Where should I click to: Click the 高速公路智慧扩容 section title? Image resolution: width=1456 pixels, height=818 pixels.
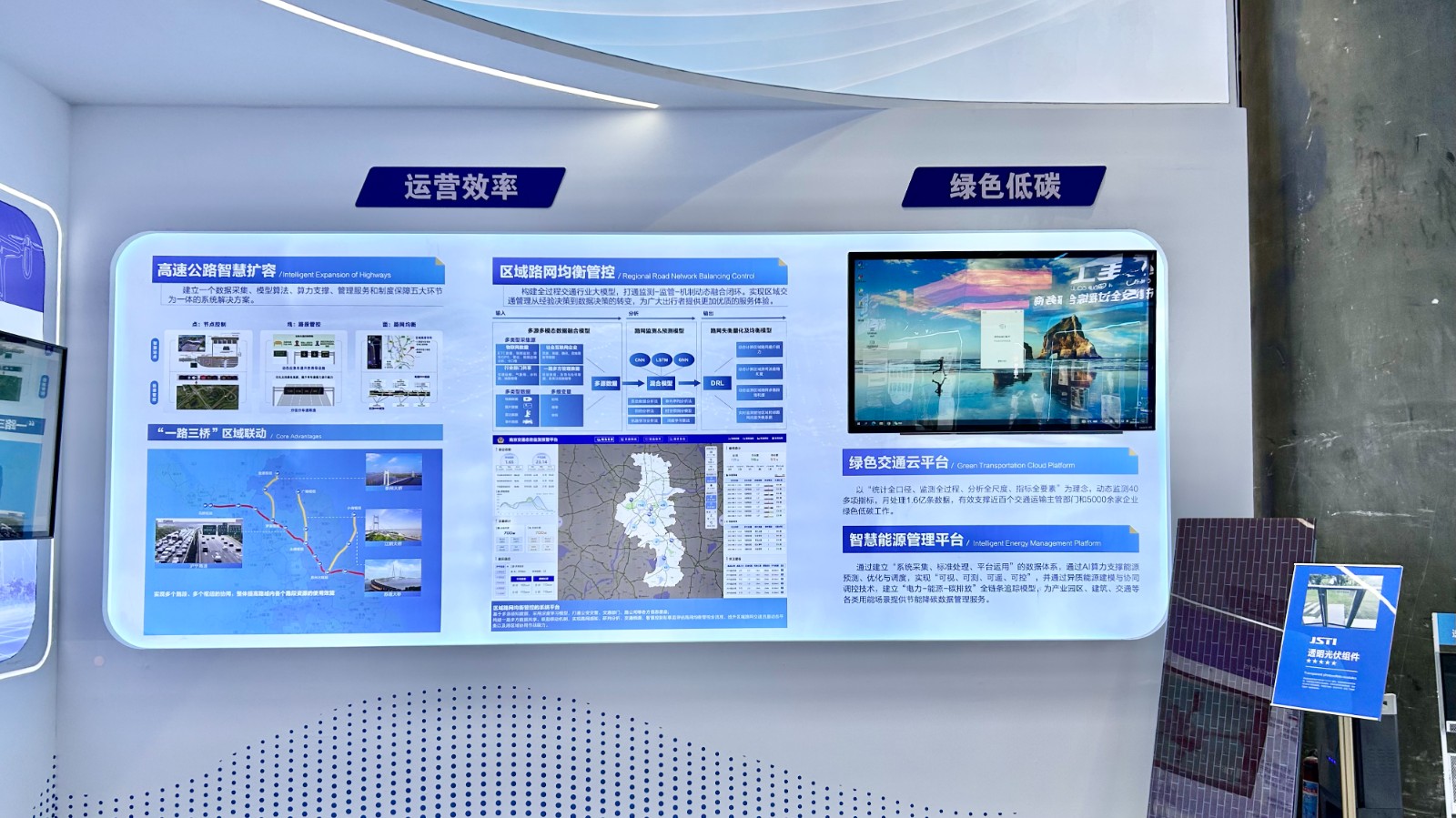click(217, 270)
